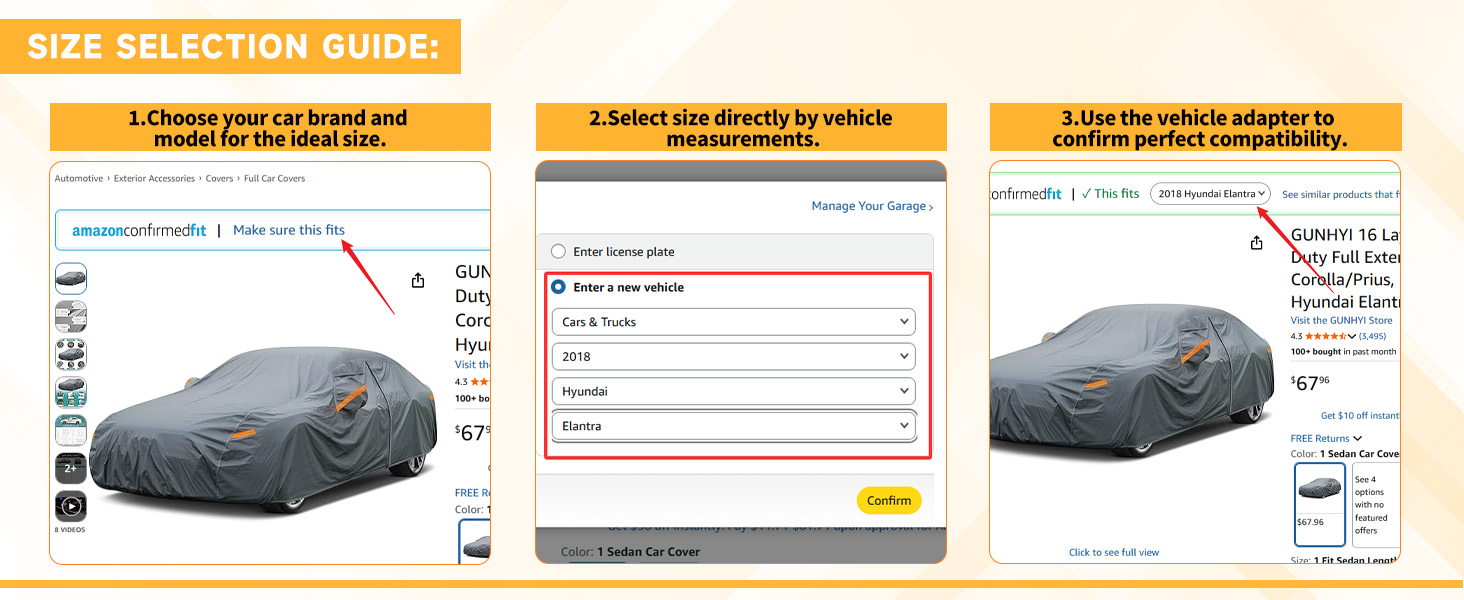Click the Click to see full view link
The image size is (1464, 600).
pos(1114,552)
